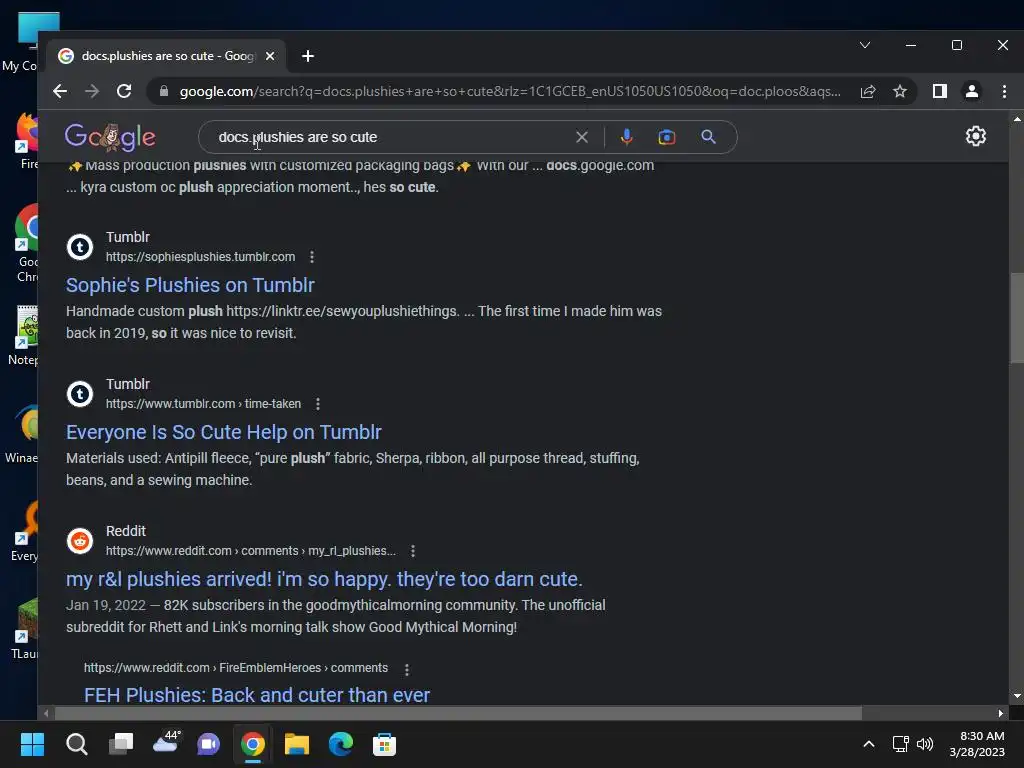
Task: Open the clock and calendar flyout
Action: [978, 744]
